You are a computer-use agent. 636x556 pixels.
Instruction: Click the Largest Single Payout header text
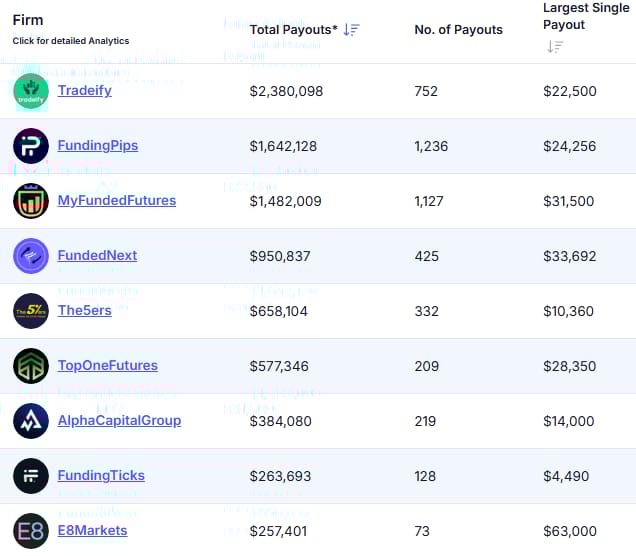coord(586,16)
